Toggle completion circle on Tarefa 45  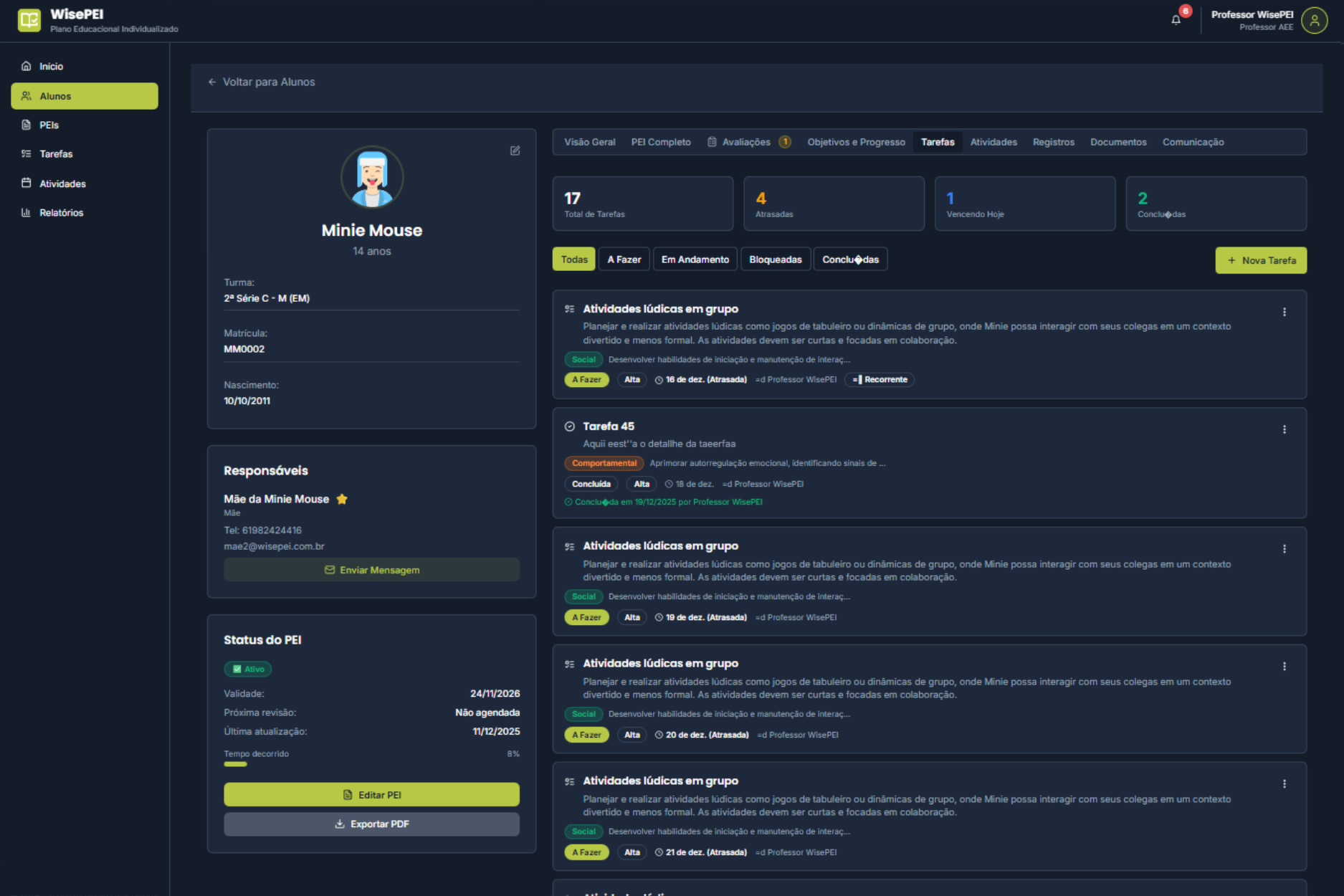point(570,426)
